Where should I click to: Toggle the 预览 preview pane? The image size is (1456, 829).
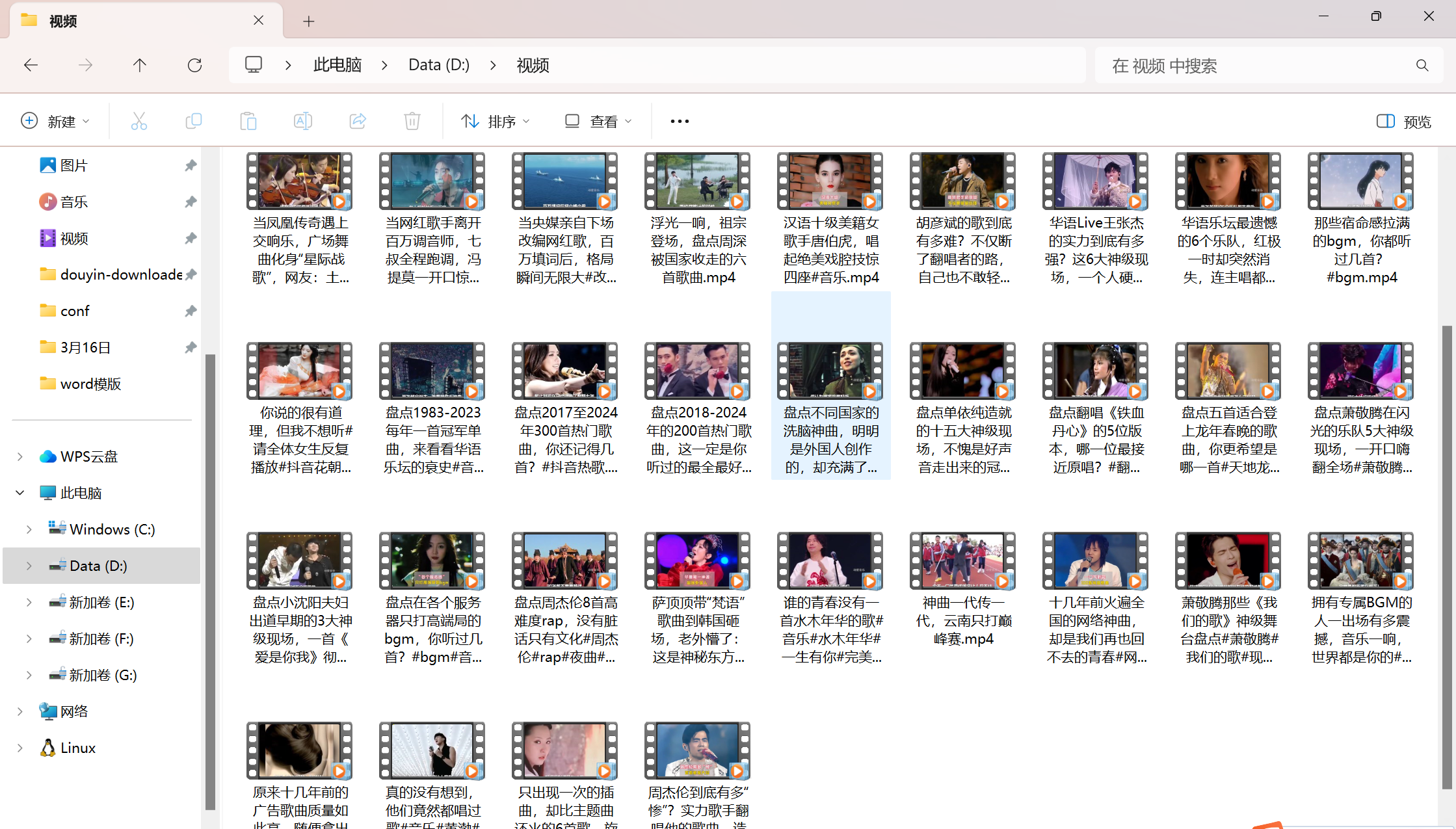click(1404, 122)
